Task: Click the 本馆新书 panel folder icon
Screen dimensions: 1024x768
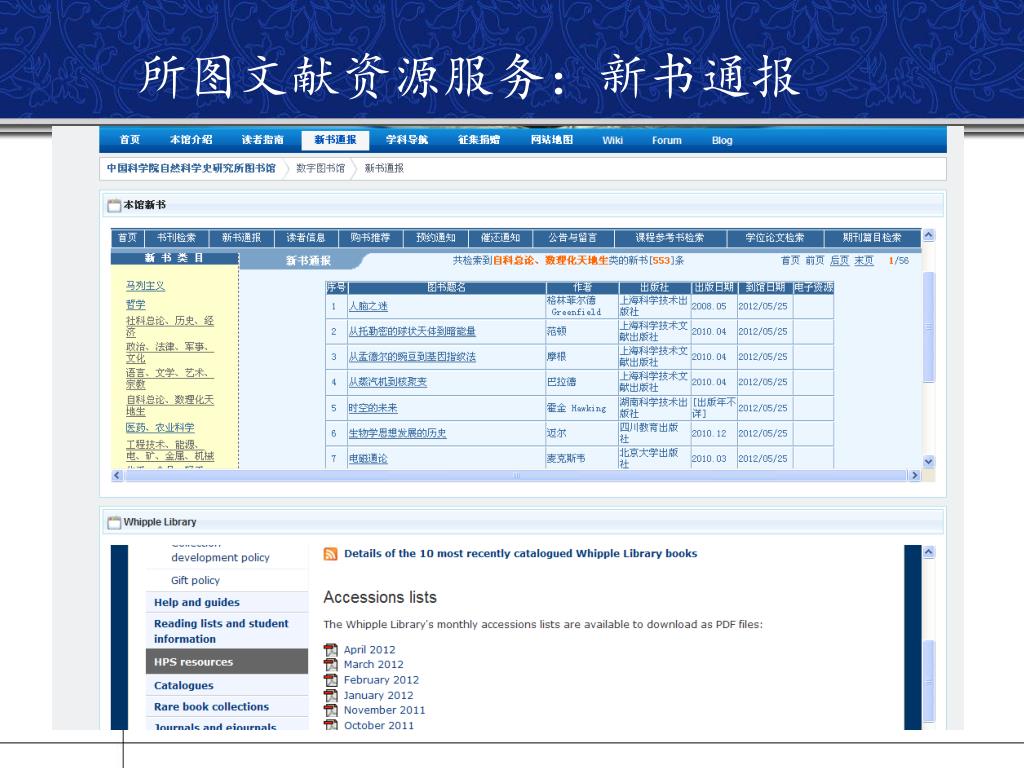Action: point(114,206)
